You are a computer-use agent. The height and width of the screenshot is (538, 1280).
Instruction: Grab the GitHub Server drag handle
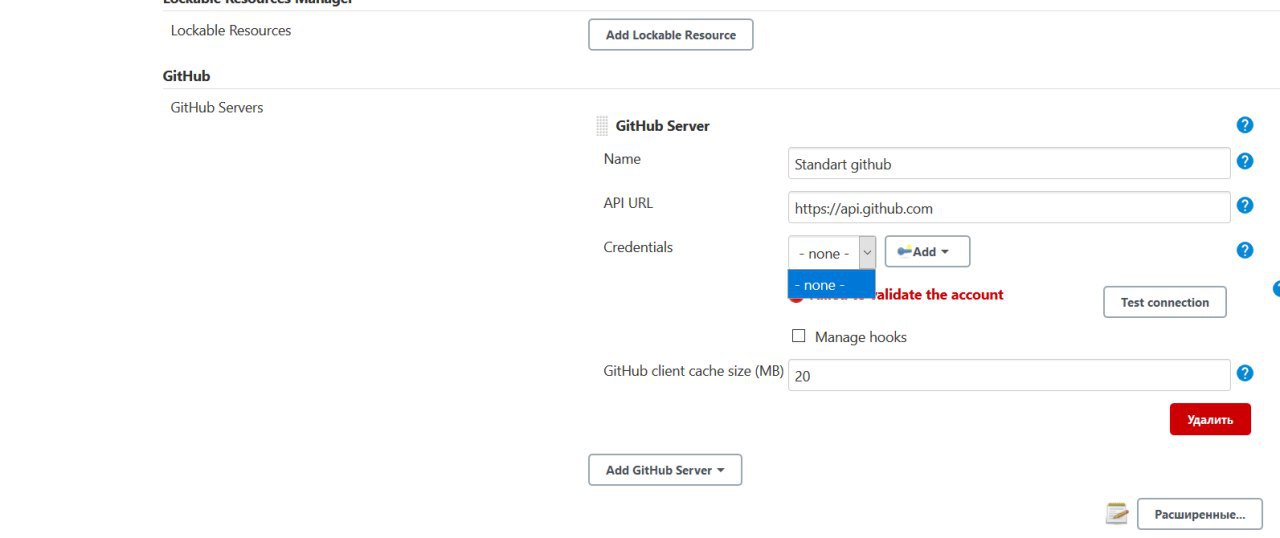click(x=602, y=126)
